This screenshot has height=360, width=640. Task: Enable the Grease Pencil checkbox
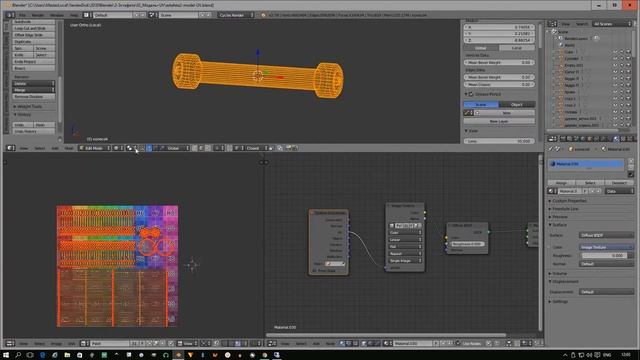471,94
